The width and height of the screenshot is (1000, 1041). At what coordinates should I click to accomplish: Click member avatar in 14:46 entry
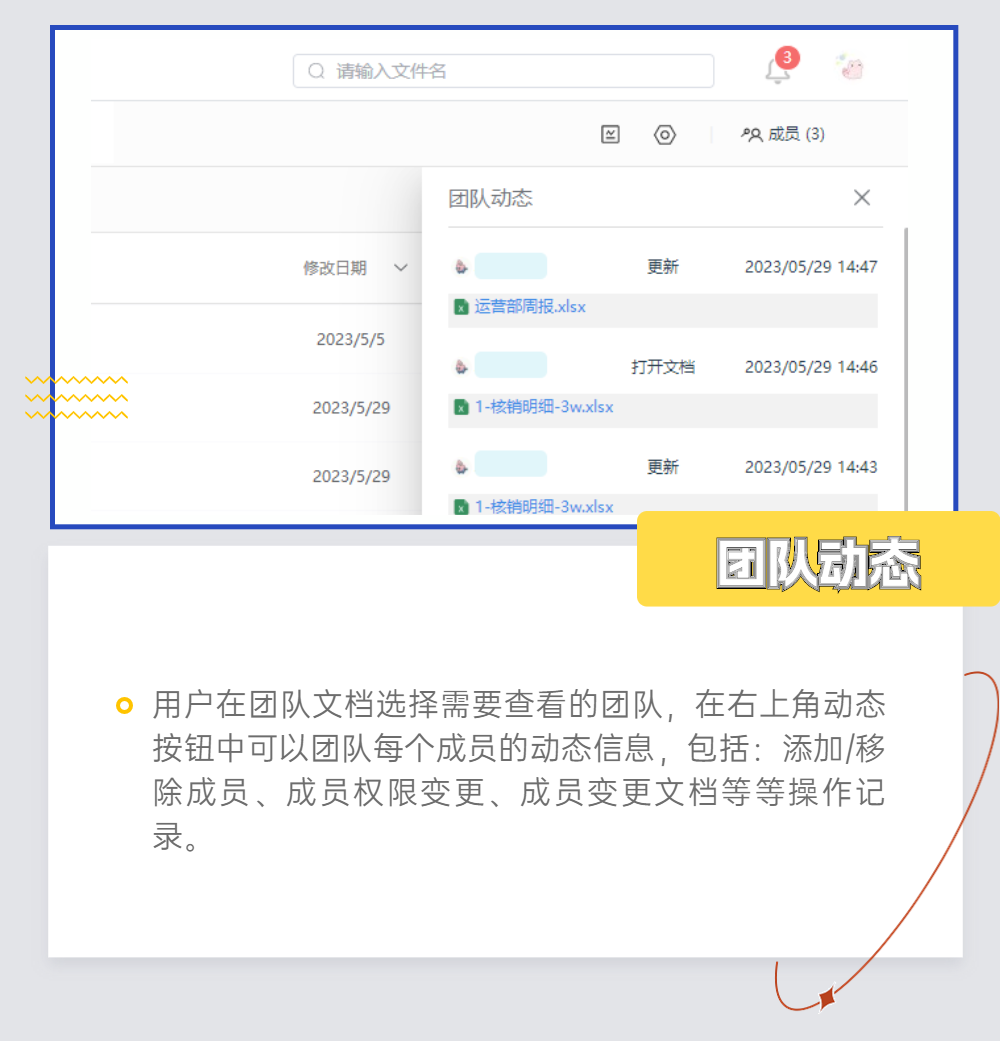(x=461, y=366)
